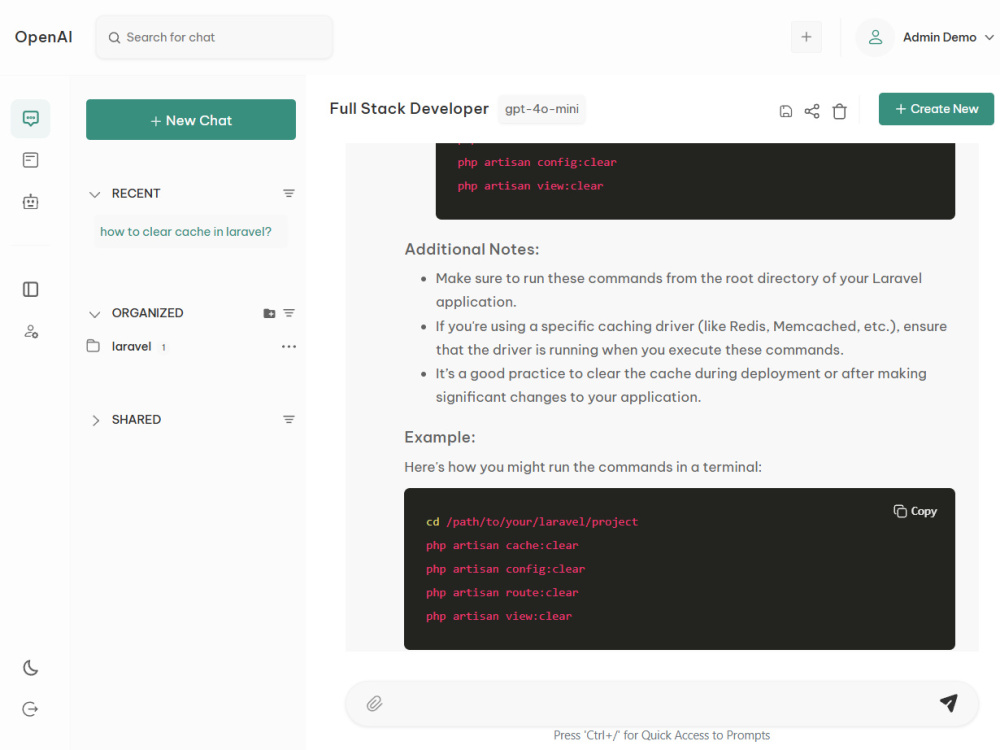Screen dimensions: 1000x750
Task: Start a New Chat
Action: (191, 120)
